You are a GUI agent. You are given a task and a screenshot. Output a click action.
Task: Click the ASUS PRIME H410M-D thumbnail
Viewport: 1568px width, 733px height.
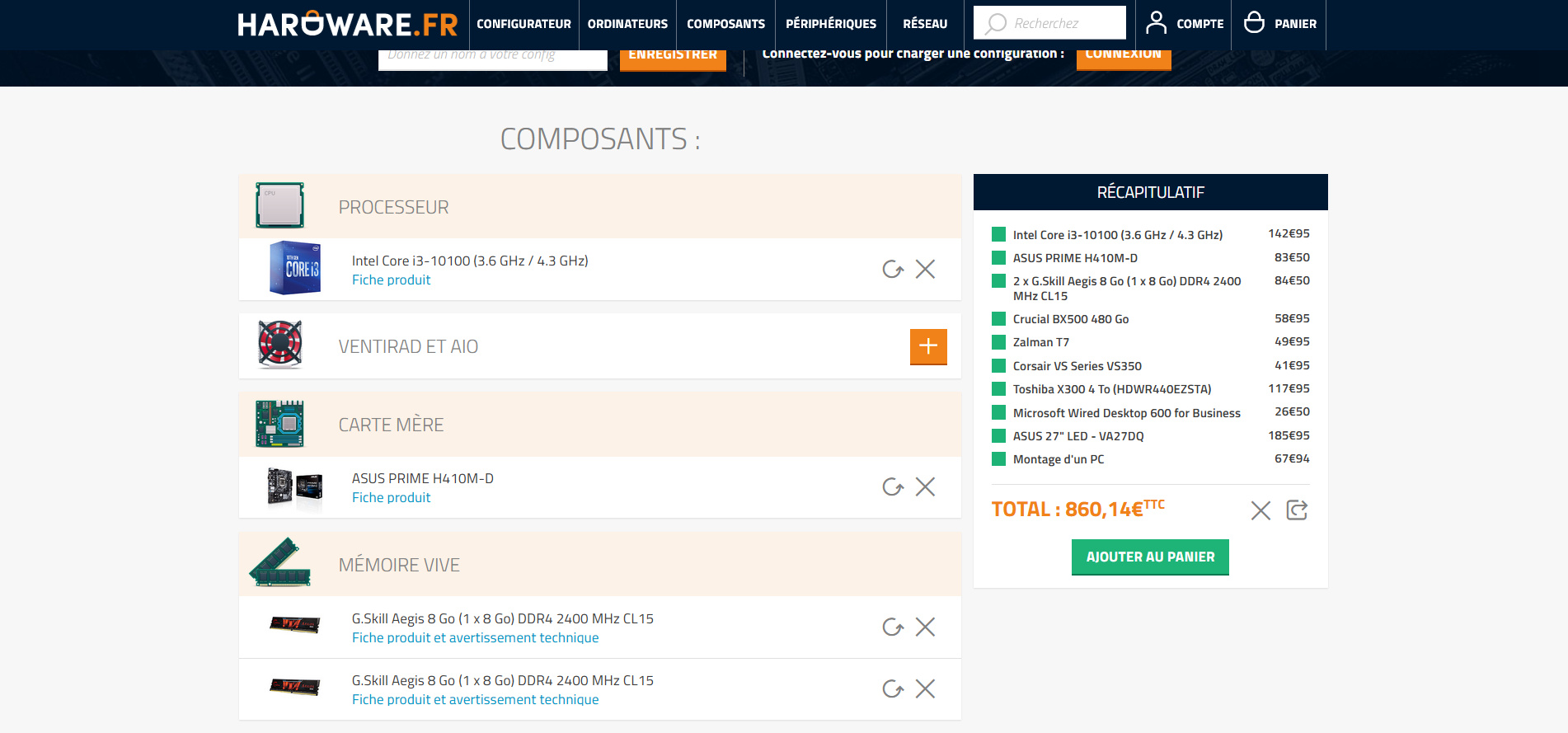click(x=294, y=486)
